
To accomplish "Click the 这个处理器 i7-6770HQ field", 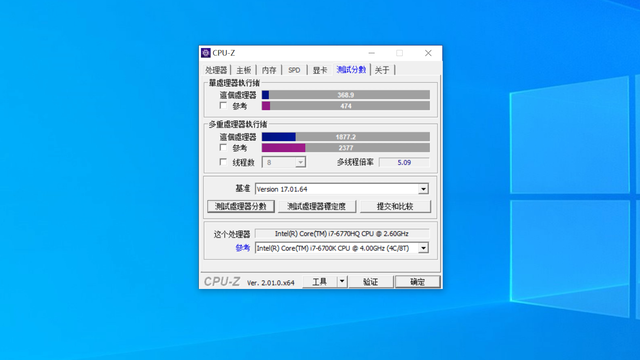I will point(342,233).
